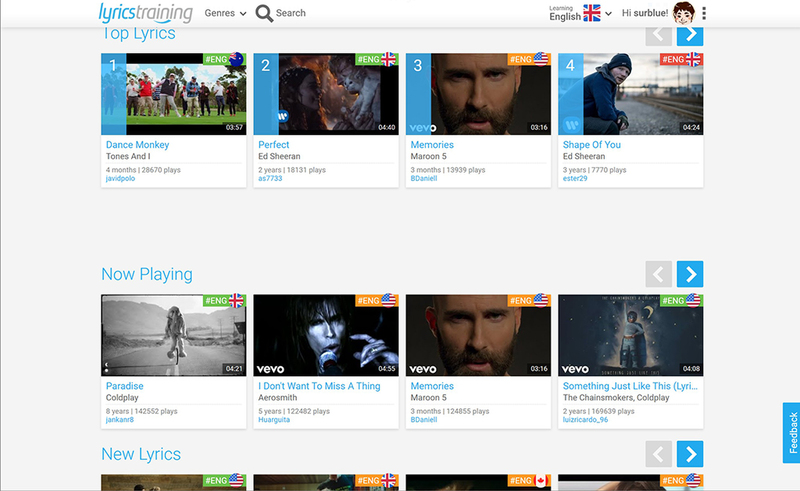
Task: Click the Tones And I artist name
Action: point(128,156)
